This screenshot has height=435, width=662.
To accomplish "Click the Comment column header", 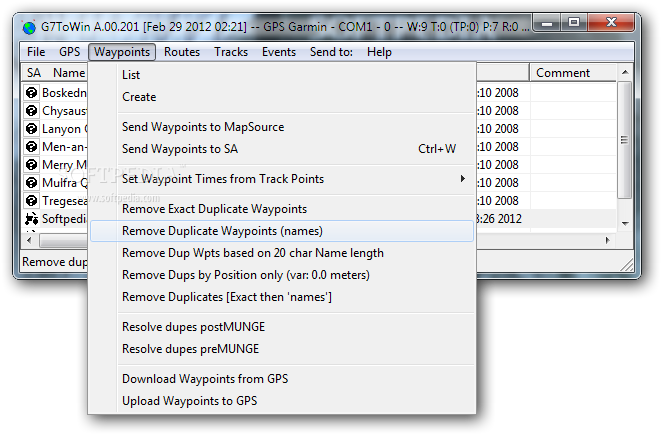I will pyautogui.click(x=573, y=73).
